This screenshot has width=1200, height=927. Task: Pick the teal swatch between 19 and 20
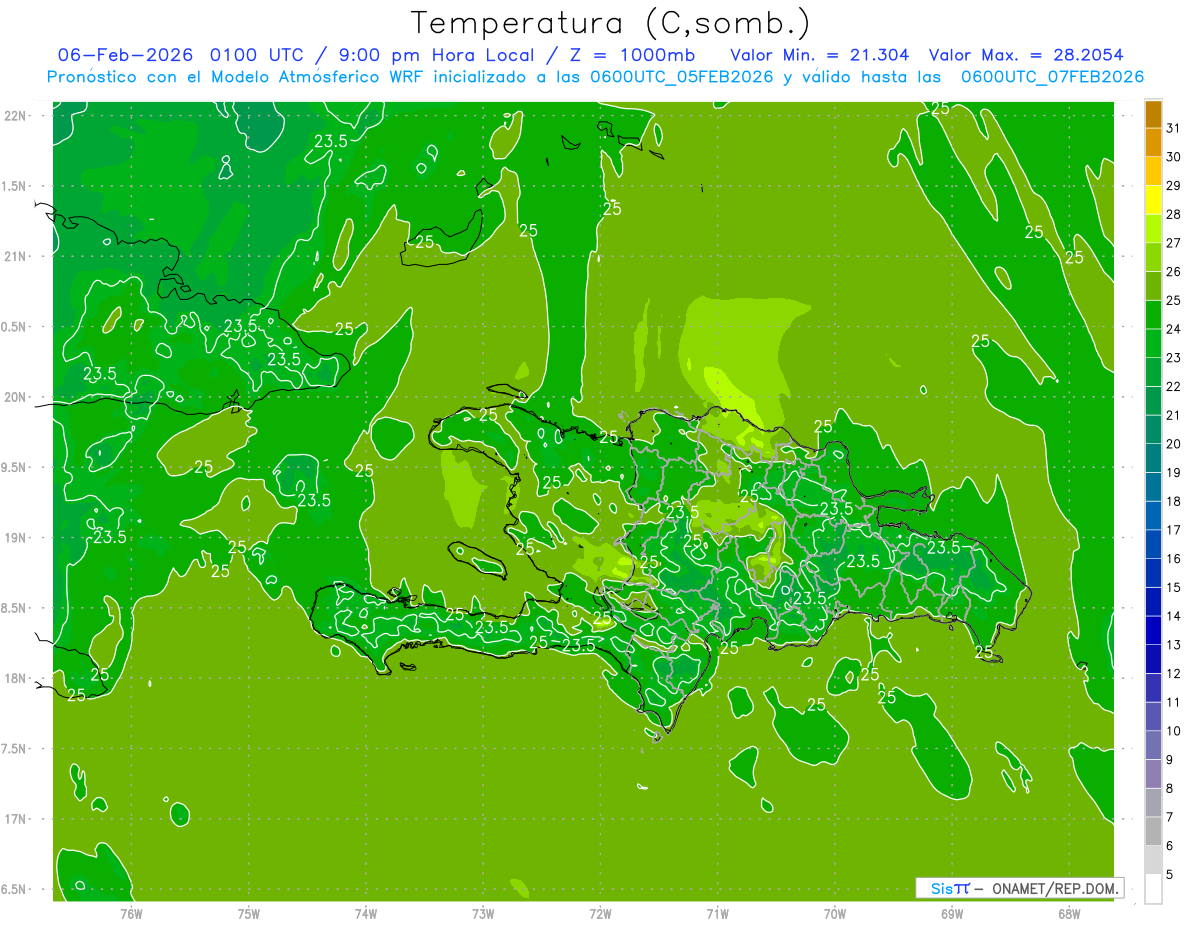pos(1153,459)
